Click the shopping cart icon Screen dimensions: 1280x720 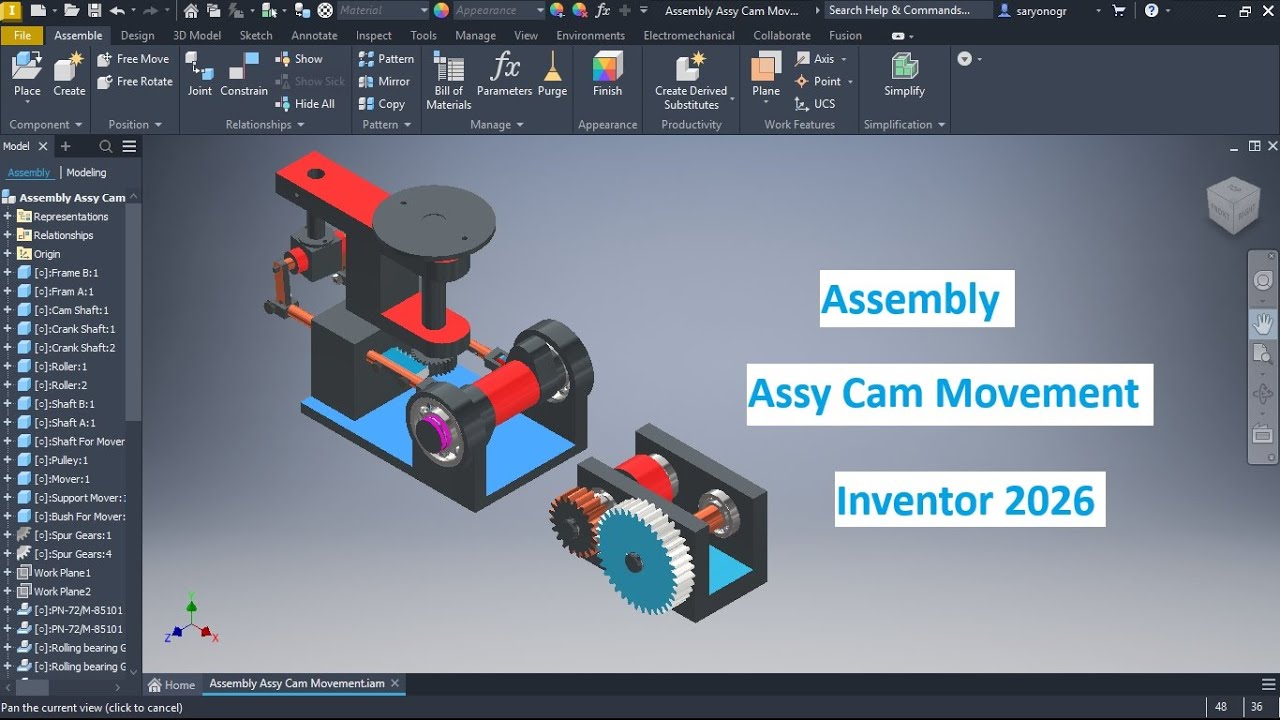point(1118,11)
